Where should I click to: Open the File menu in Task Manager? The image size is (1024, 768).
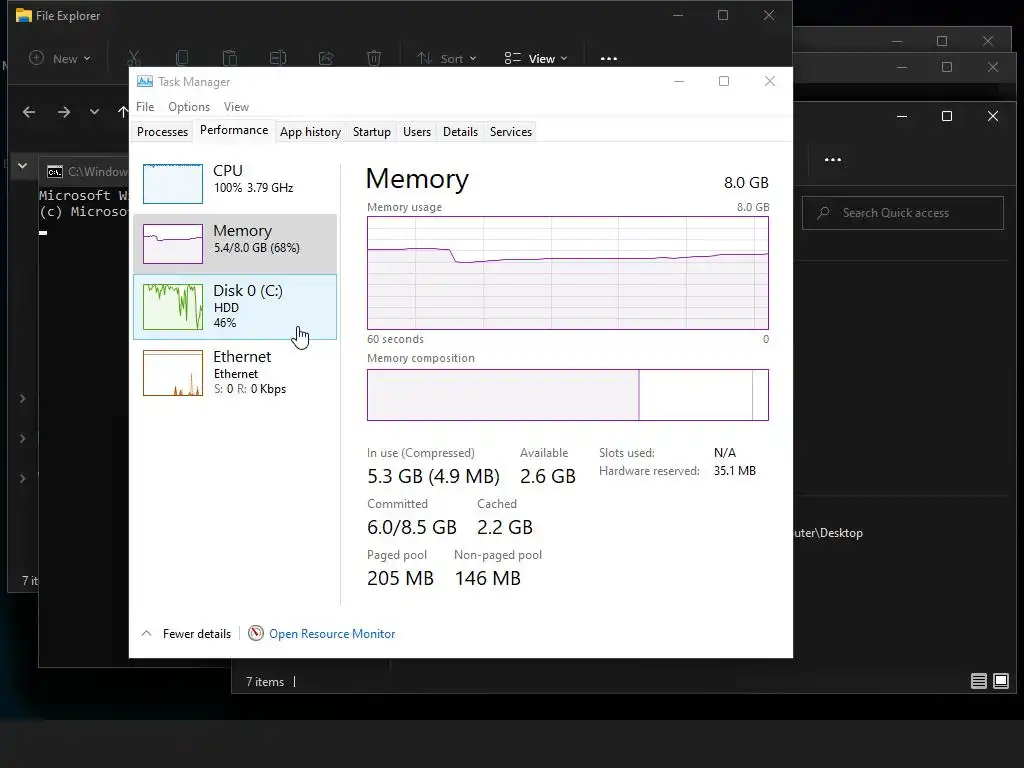coord(145,106)
